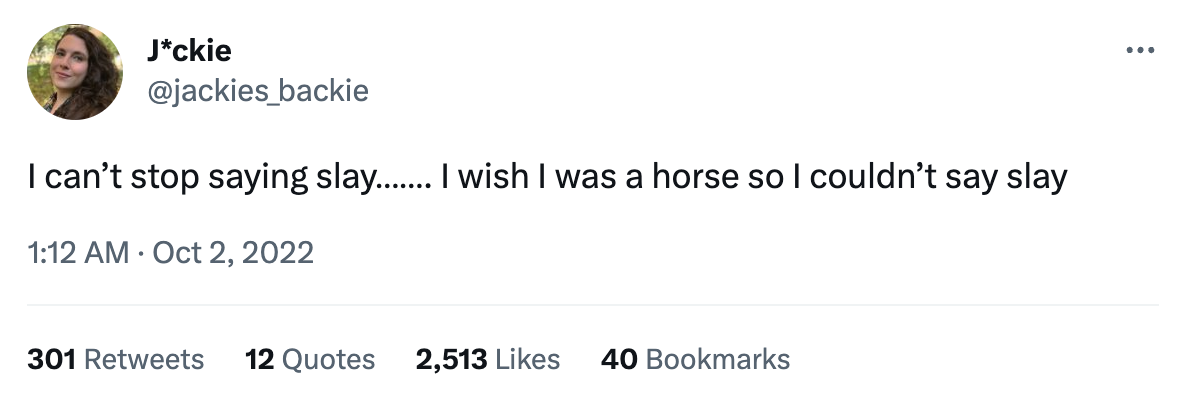The image size is (1186, 404).
Task: Click the number 40 before Bookmarks
Action: click(x=620, y=359)
